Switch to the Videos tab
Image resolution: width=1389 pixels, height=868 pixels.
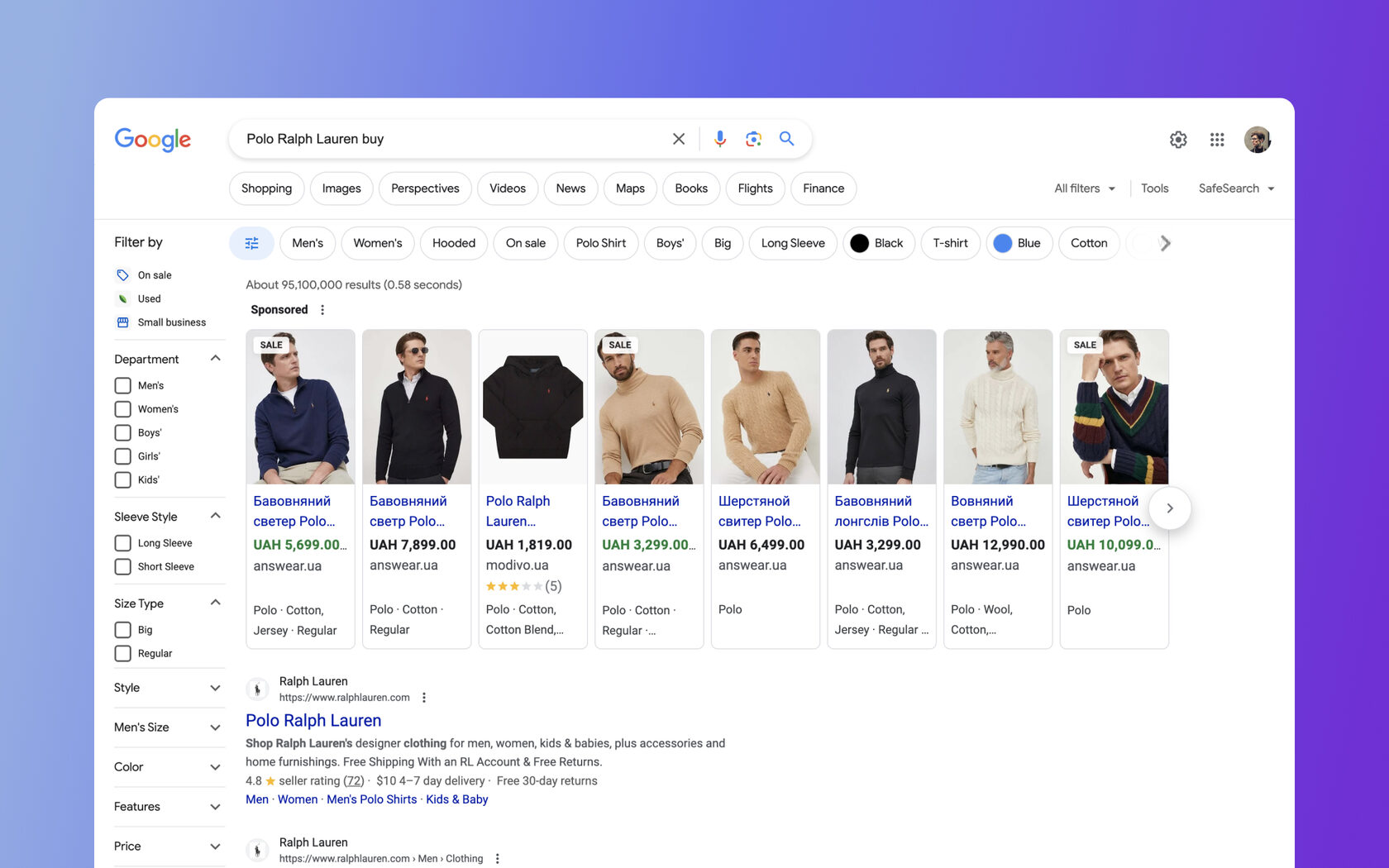click(508, 188)
